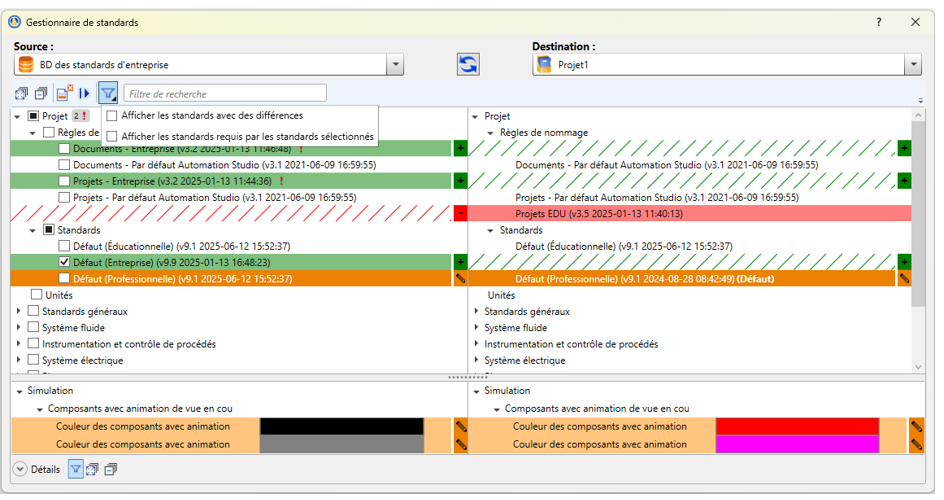
Task: Select destination 'Composants avec animation de vue en cou'
Action: pos(597,409)
